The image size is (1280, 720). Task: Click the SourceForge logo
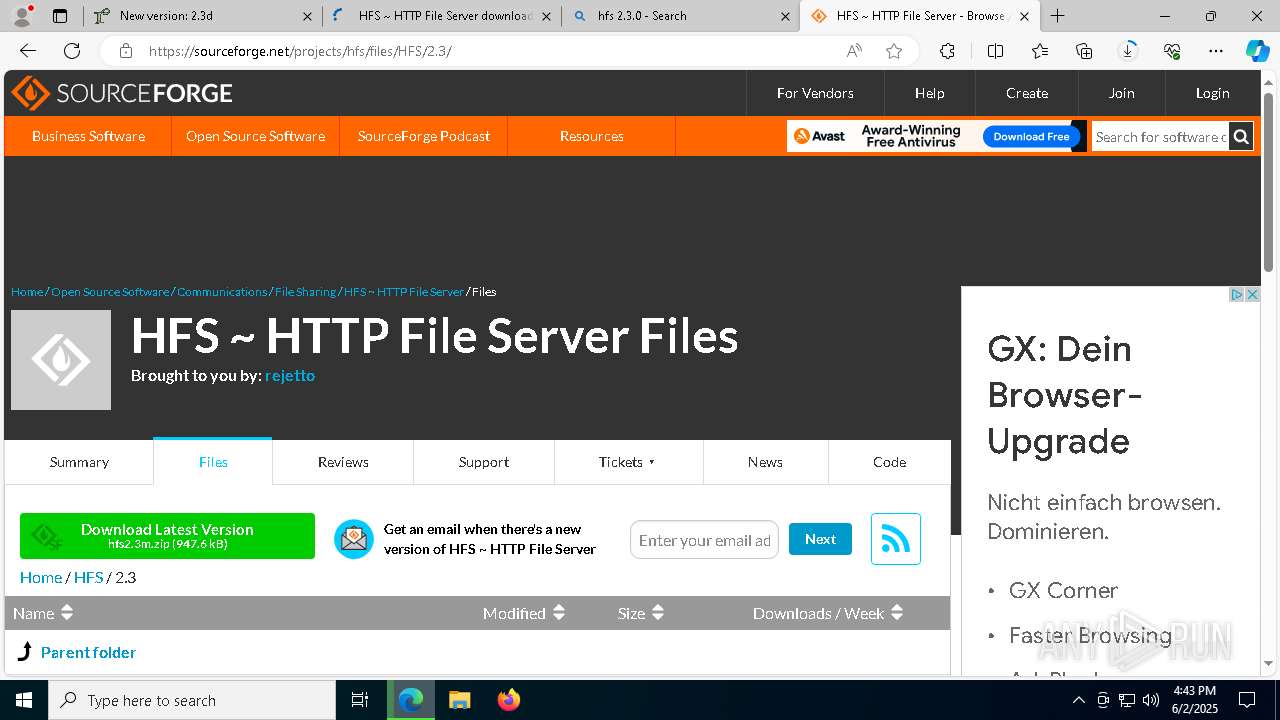(122, 93)
